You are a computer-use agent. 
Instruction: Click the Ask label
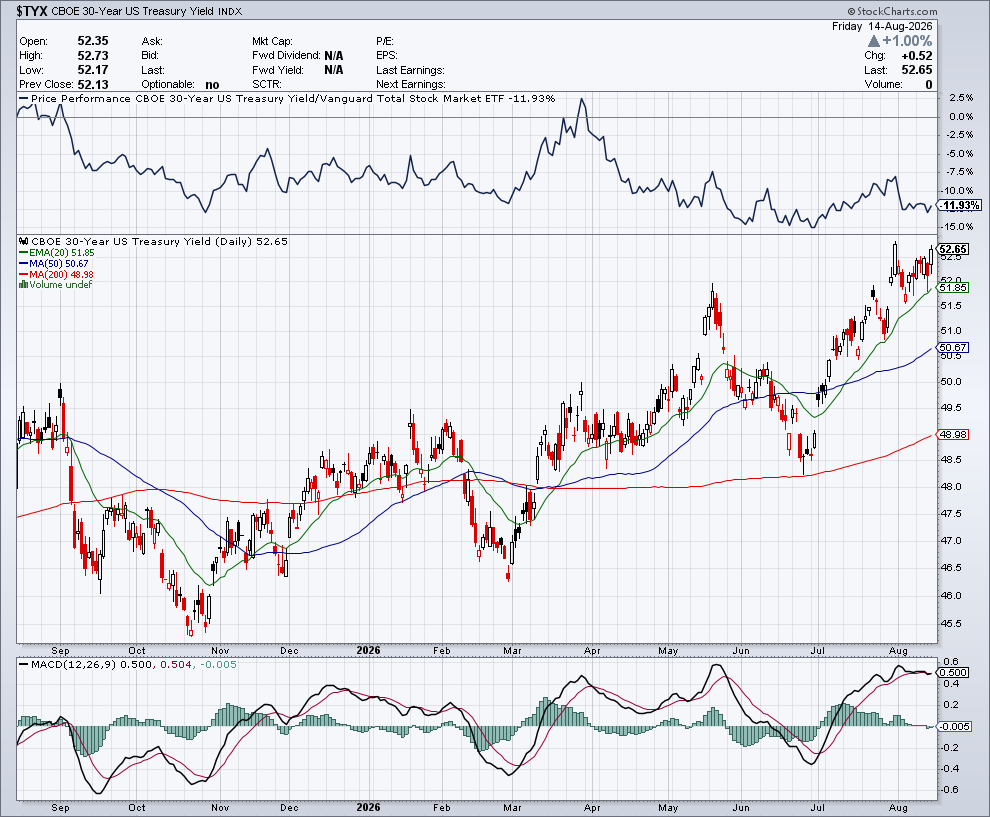point(152,41)
